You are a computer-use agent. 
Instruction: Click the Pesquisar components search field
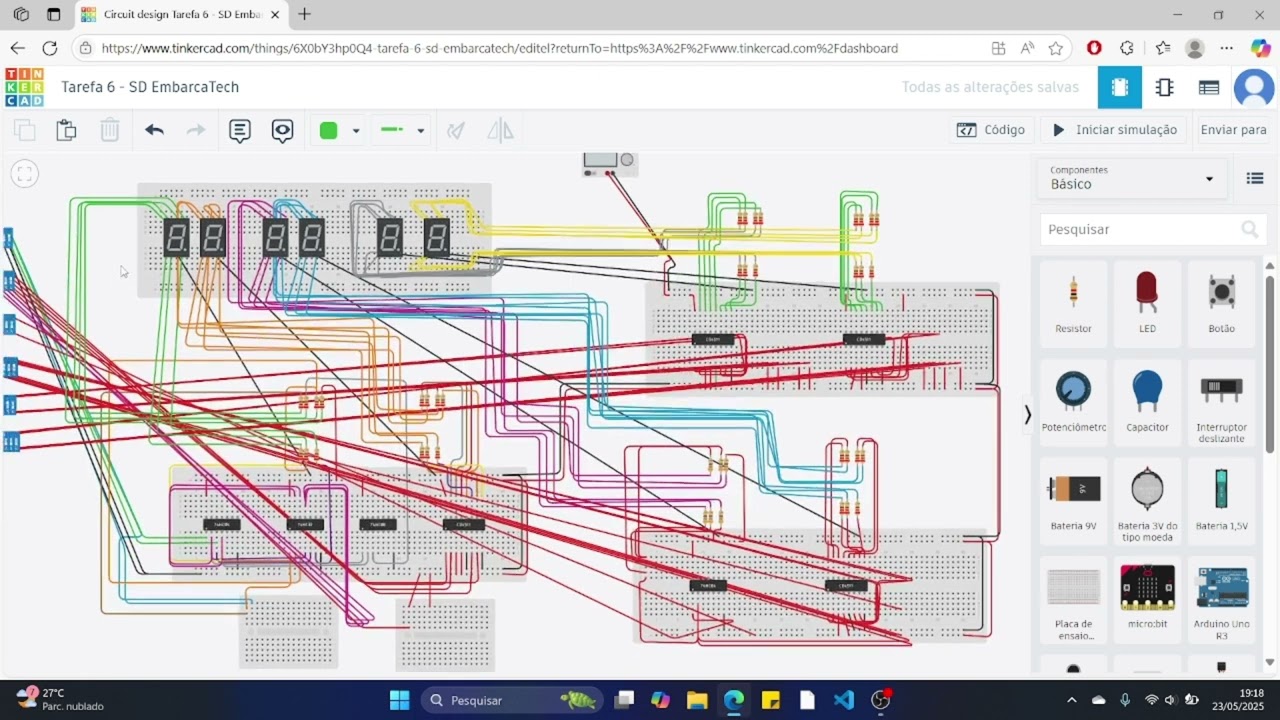coord(1153,229)
